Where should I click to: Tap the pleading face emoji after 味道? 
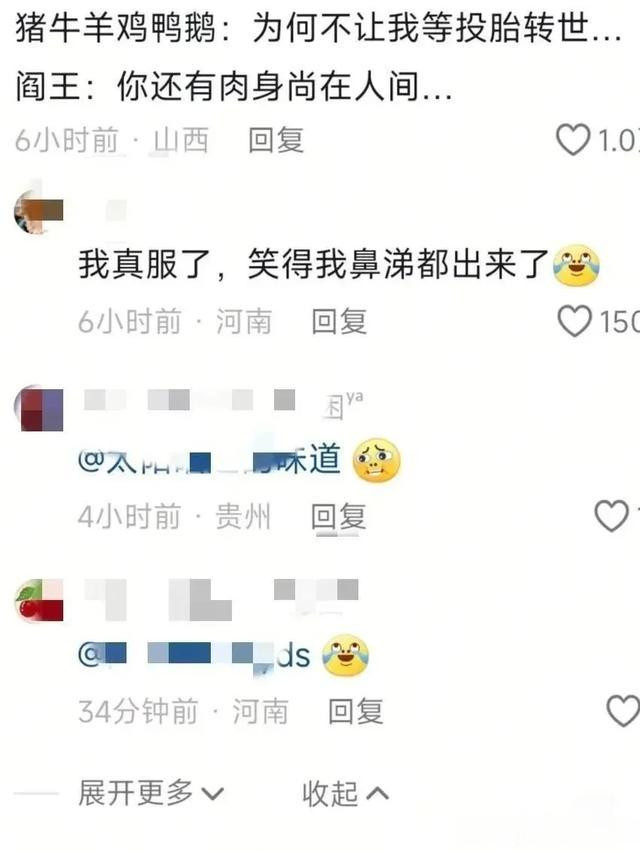click(377, 460)
